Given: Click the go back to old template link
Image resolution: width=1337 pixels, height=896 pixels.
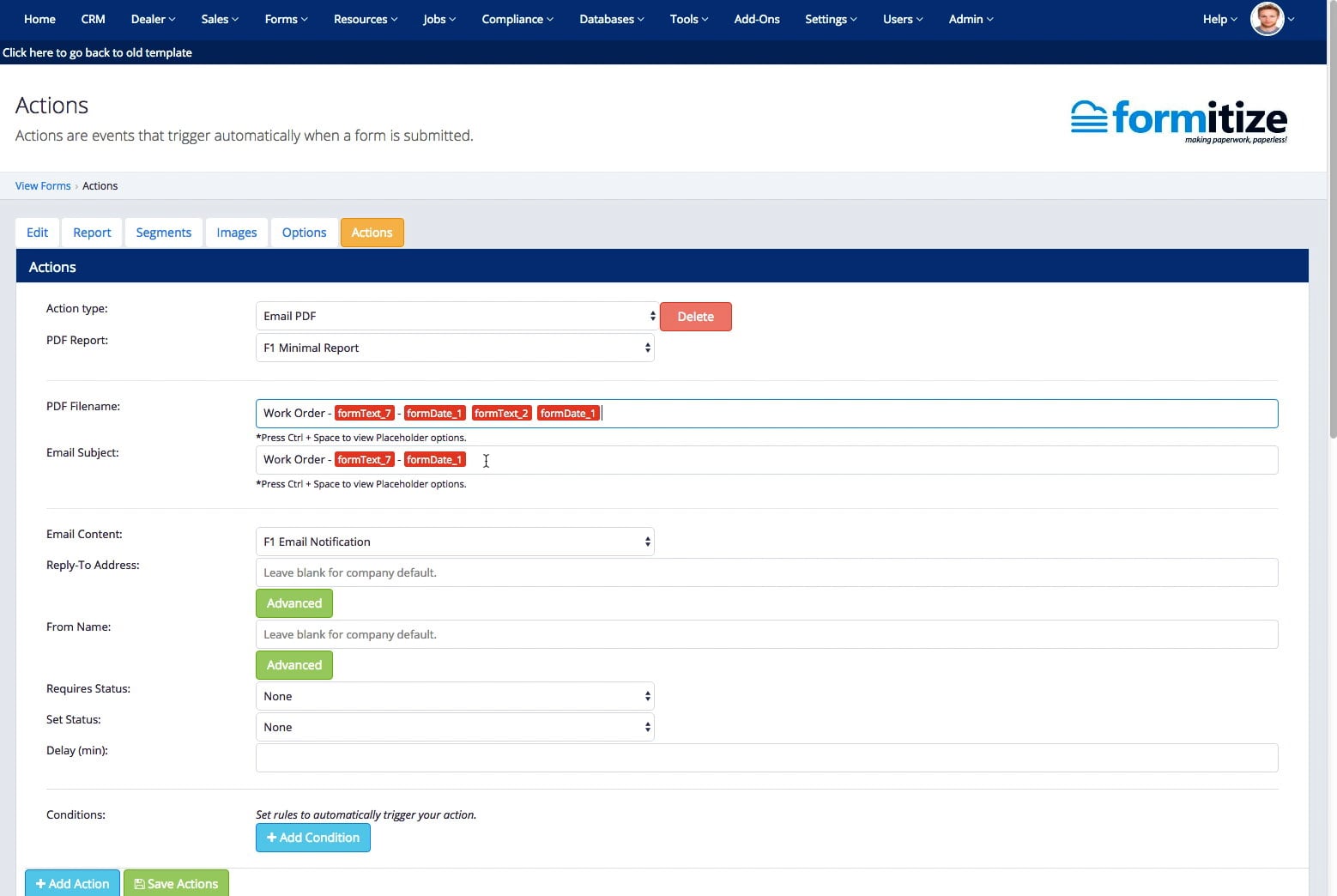Looking at the screenshot, I should (97, 52).
